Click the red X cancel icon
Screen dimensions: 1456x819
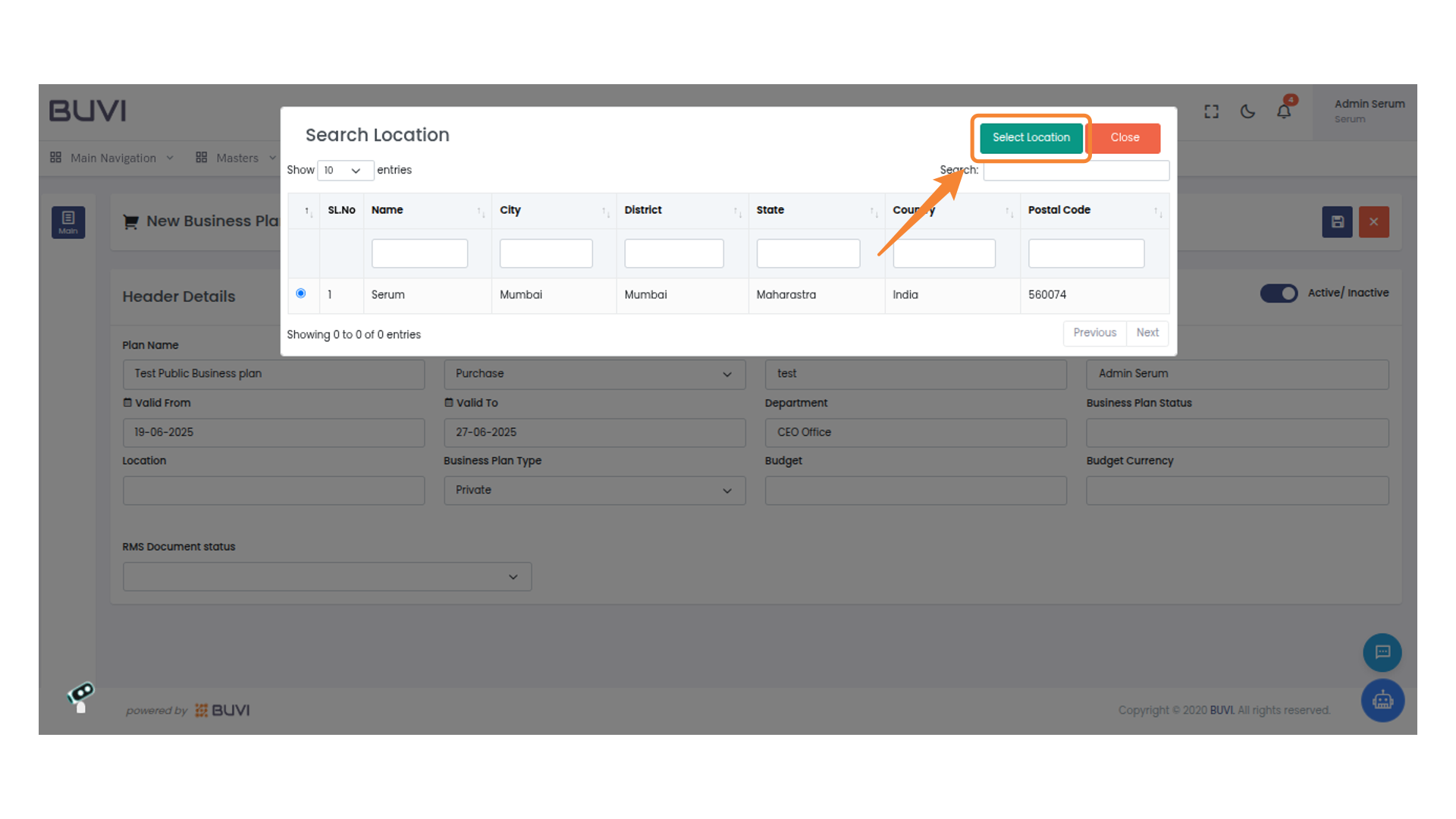[1373, 222]
